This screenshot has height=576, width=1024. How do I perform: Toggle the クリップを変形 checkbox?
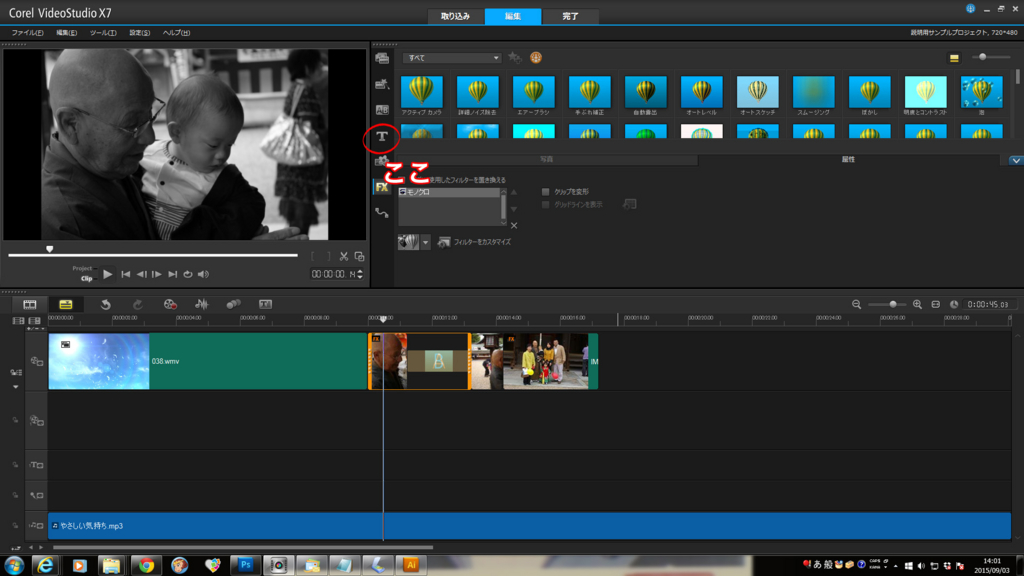click(x=545, y=192)
